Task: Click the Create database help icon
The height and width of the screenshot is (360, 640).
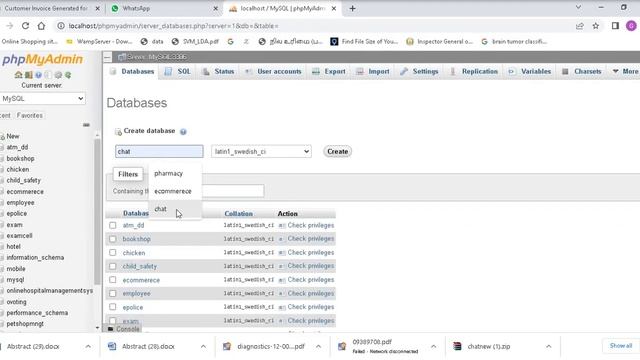Action: click(x=183, y=131)
